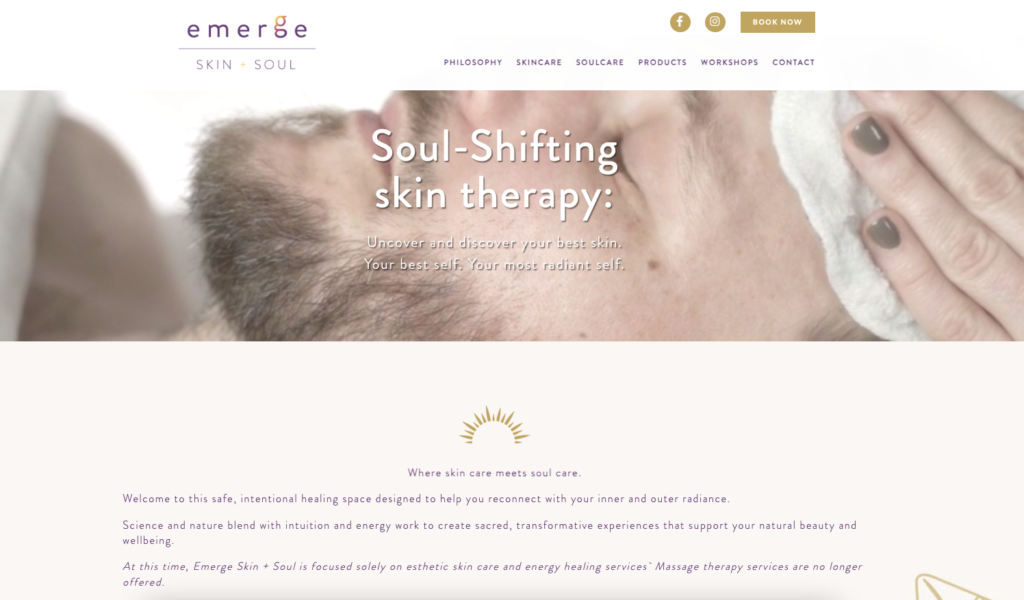Click the Book Now button

[x=777, y=22]
